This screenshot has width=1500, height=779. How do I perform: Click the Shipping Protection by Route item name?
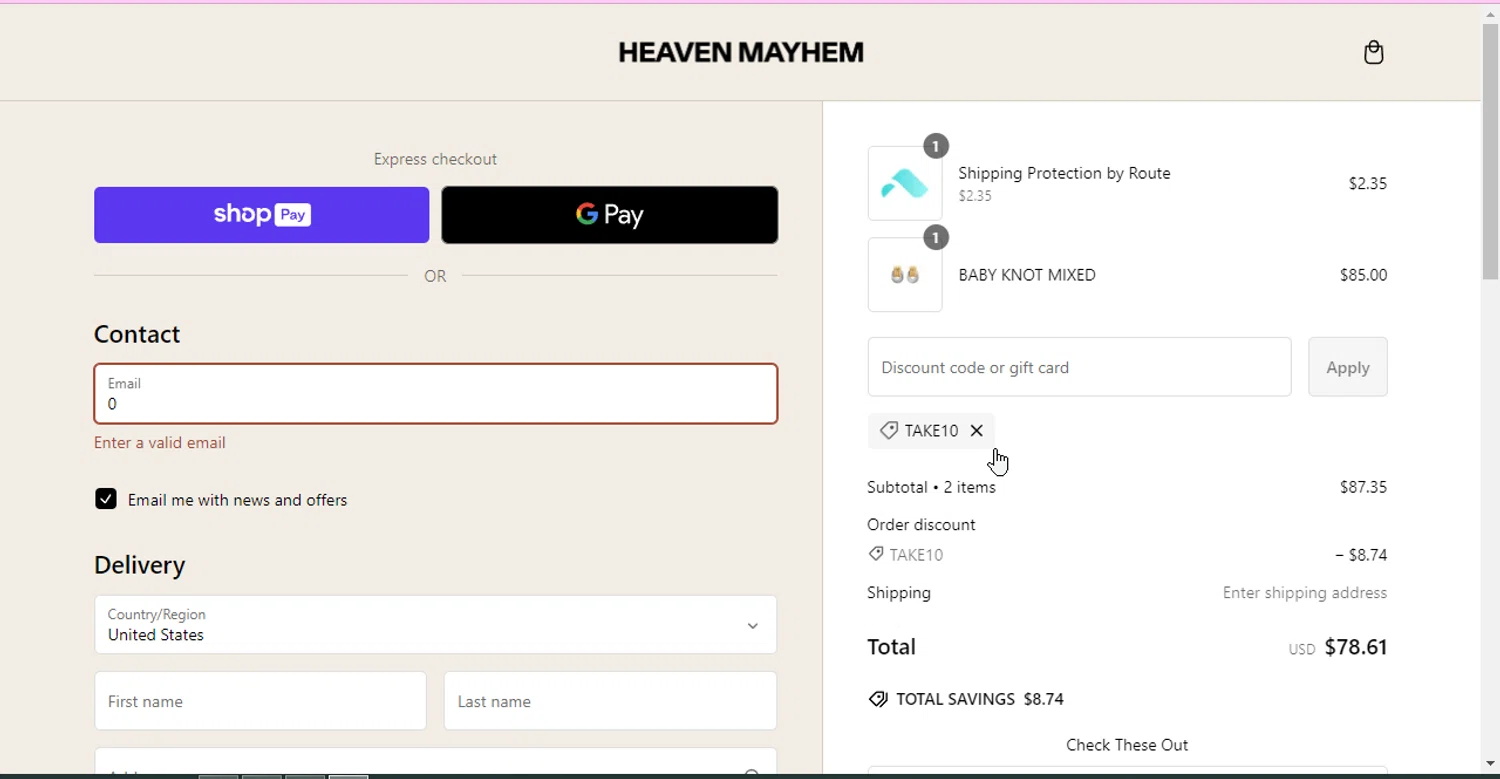(x=1064, y=173)
